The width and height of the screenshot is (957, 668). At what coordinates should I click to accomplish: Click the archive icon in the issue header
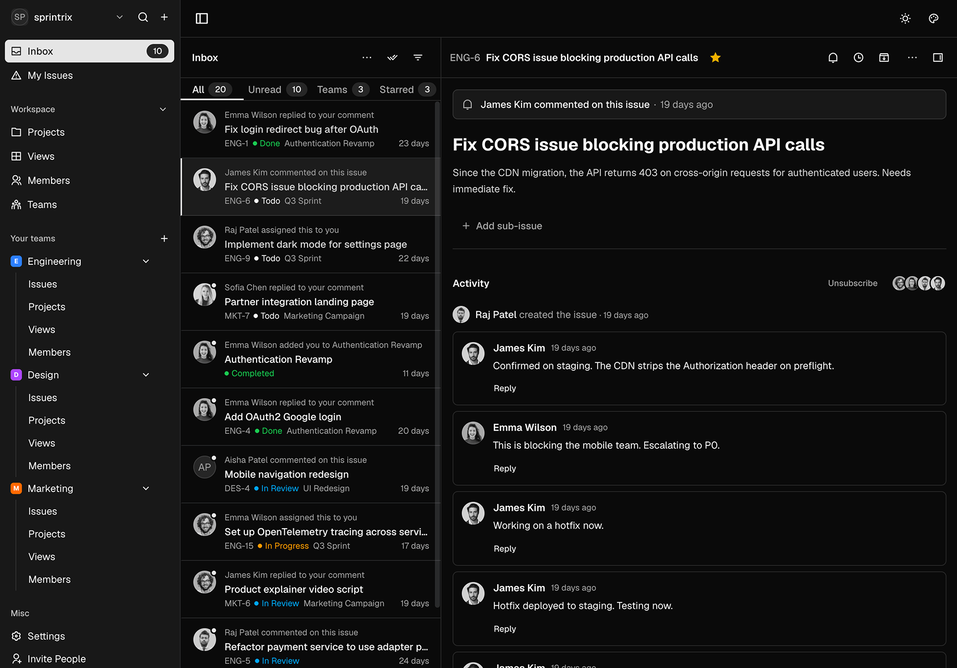click(x=884, y=57)
